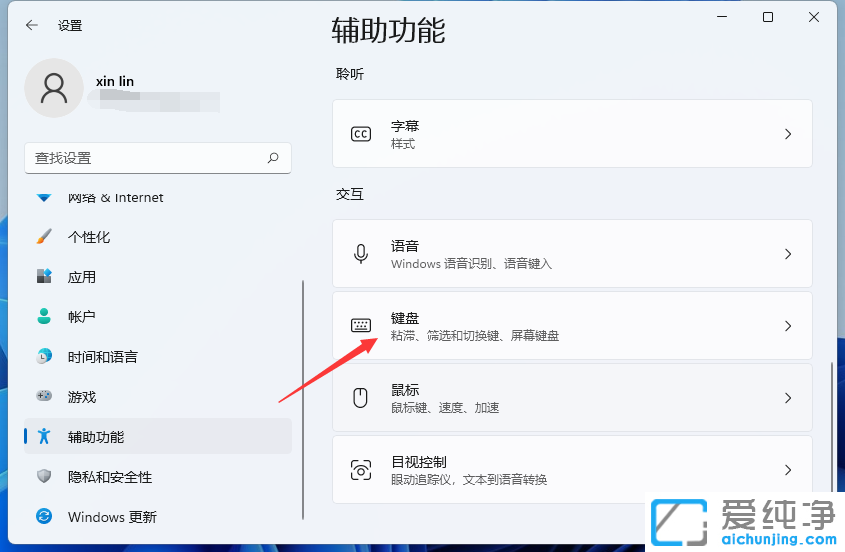This screenshot has width=845, height=552.
Task: Minimize the Settings window
Action: pyautogui.click(x=722, y=17)
